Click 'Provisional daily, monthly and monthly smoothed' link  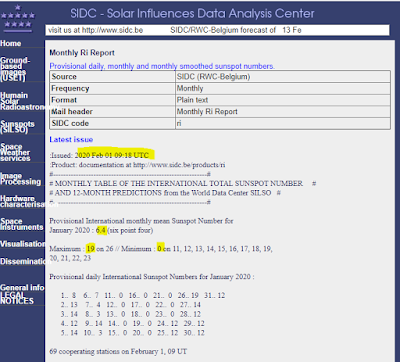point(162,66)
